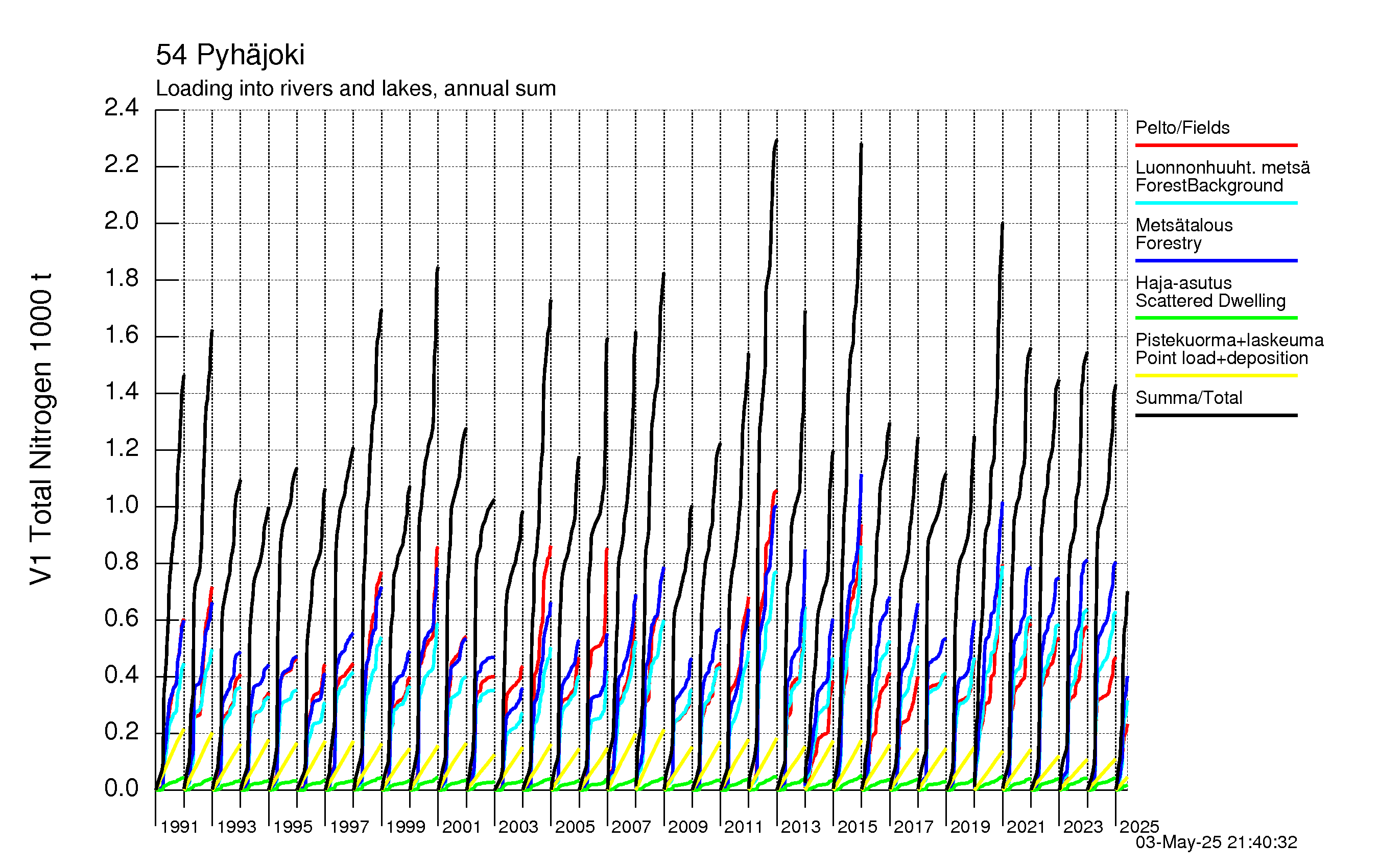Screen dimensions: 1379x868
Task: Click the x-axis year 2009
Action: click(688, 827)
